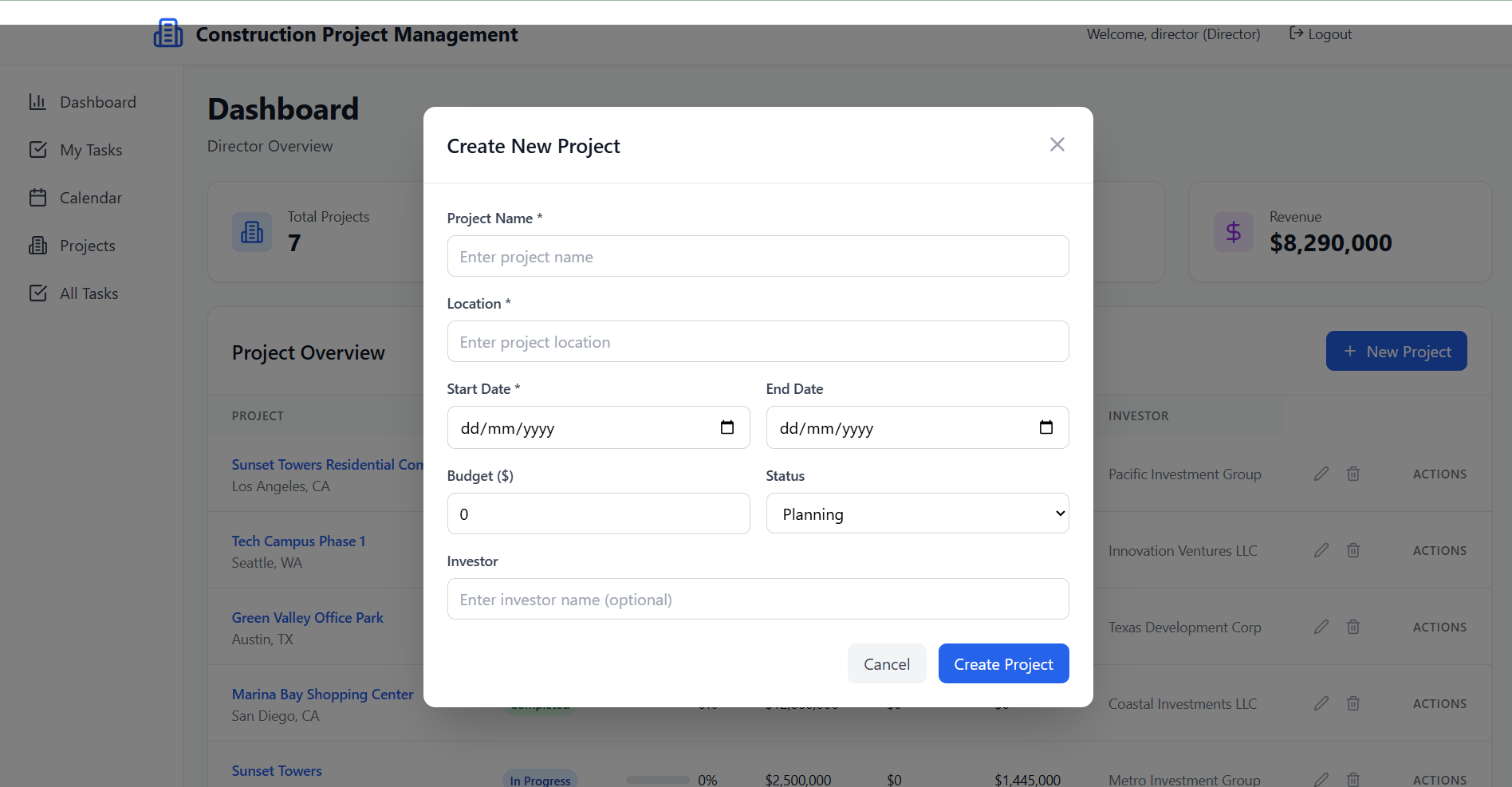Cancel the new project form

tap(886, 663)
